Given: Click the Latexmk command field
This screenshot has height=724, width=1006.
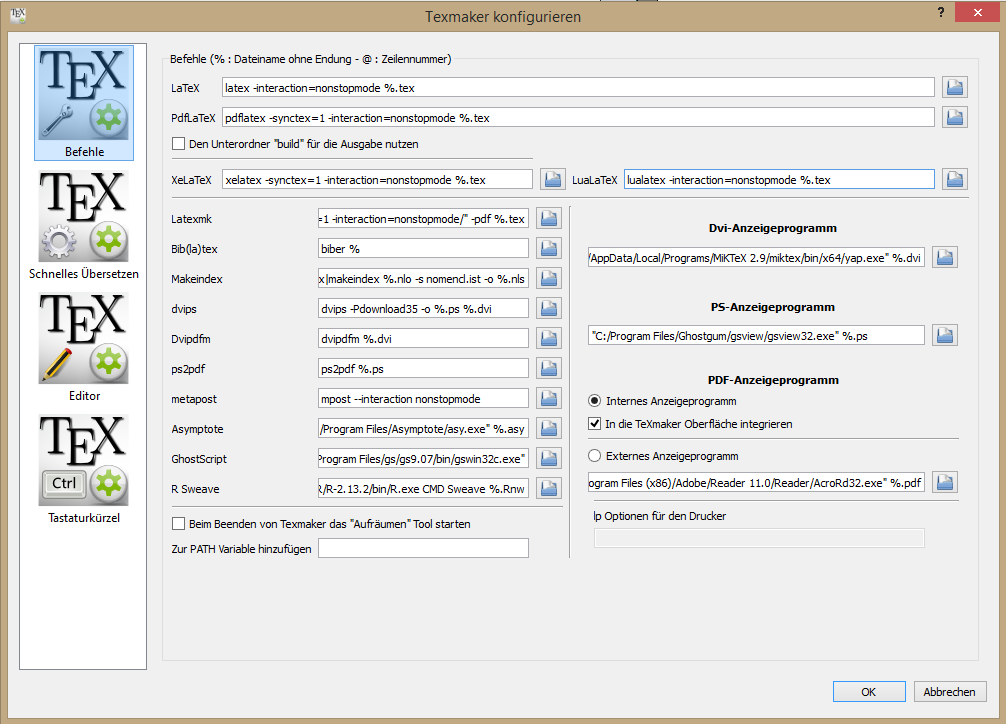Looking at the screenshot, I should (423, 219).
